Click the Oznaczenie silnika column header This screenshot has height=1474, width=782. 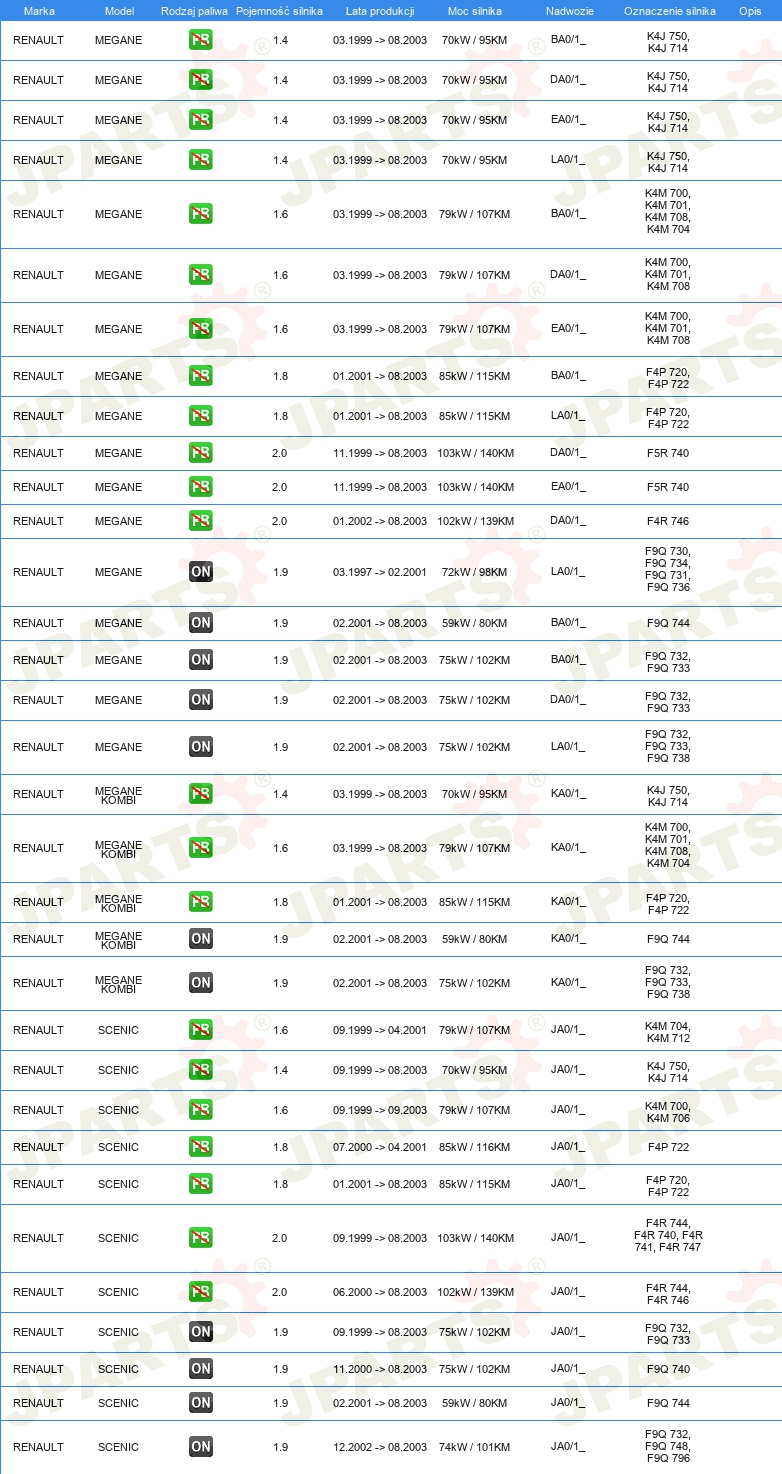point(669,10)
